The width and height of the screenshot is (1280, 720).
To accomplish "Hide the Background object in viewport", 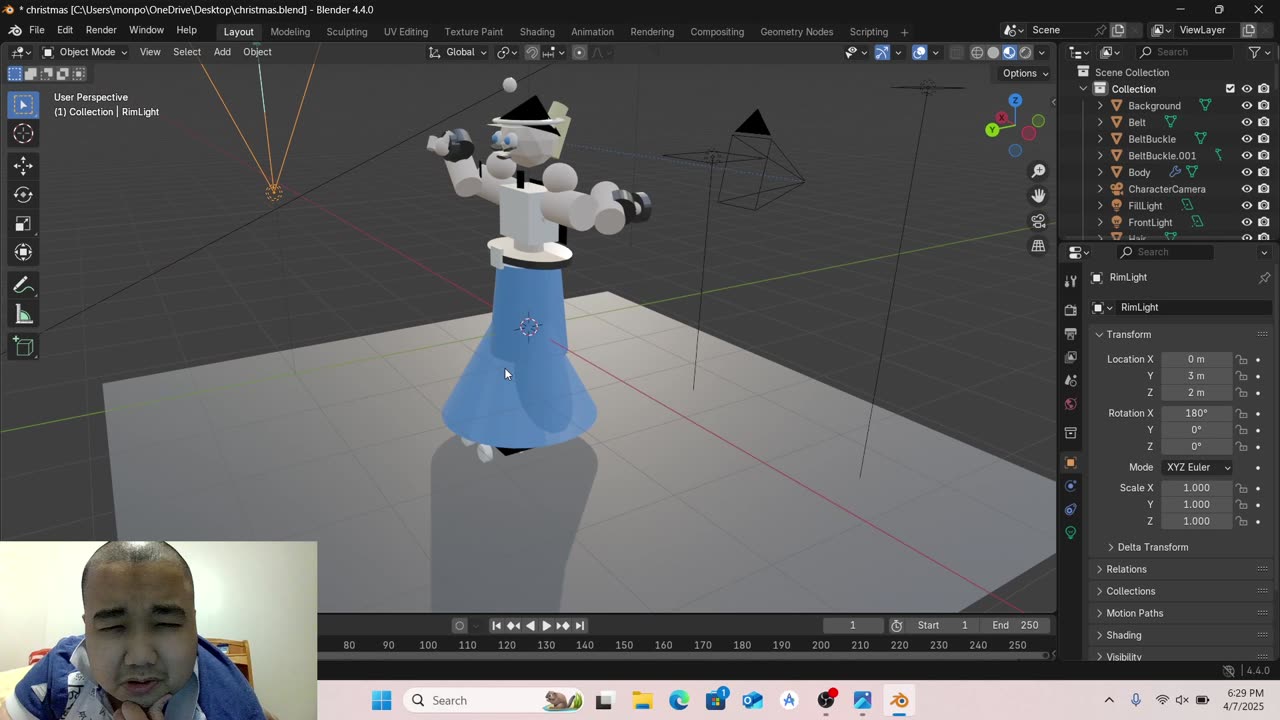I will (1247, 106).
